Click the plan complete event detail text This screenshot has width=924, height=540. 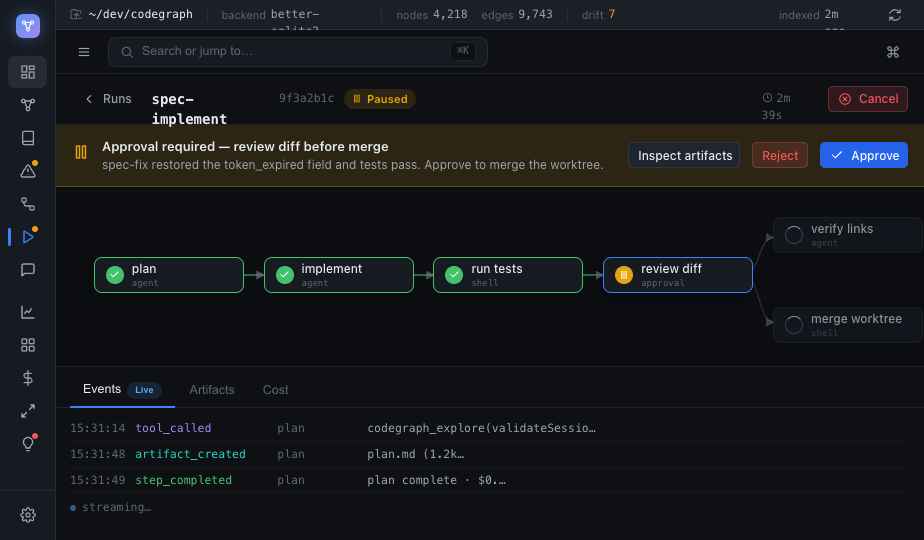pyautogui.click(x=436, y=480)
